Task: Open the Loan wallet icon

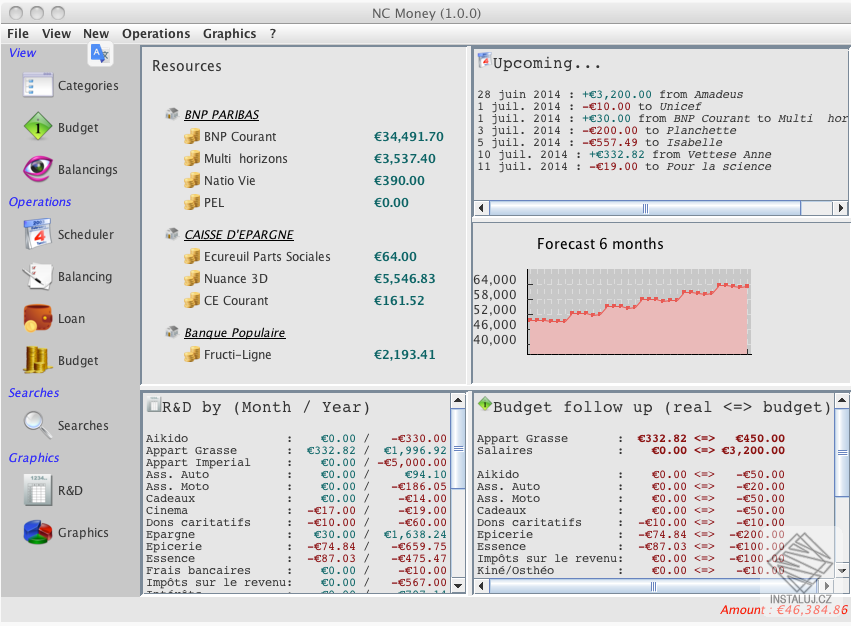Action: point(37,318)
